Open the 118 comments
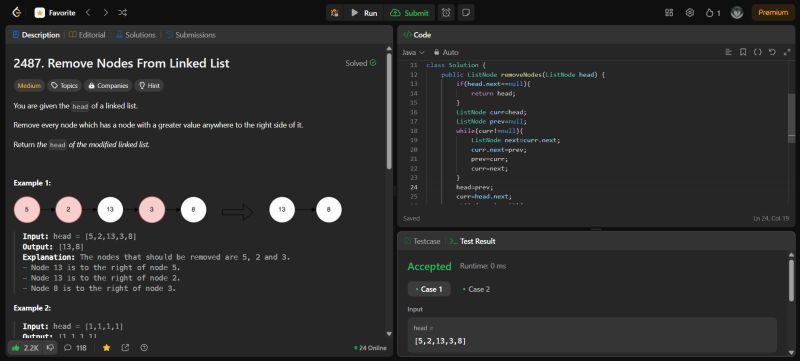800x361 pixels. (x=75, y=348)
